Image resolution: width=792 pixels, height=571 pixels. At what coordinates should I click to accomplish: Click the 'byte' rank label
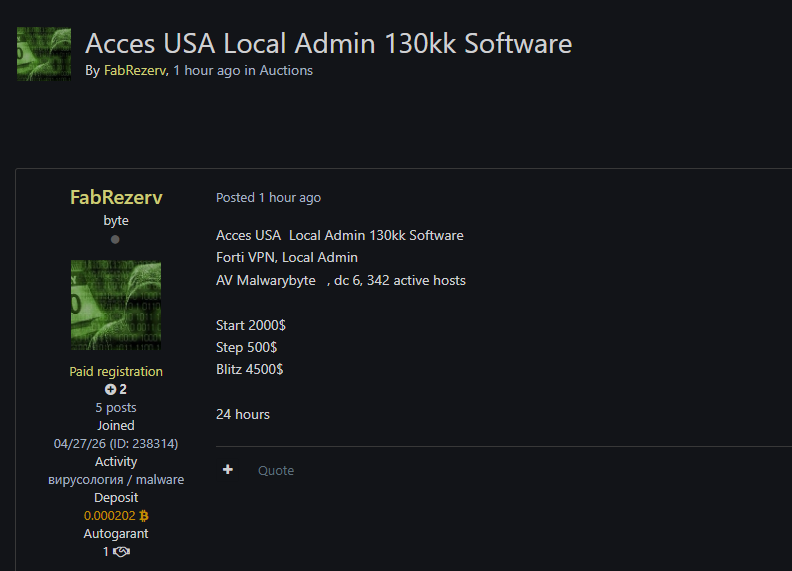(116, 221)
